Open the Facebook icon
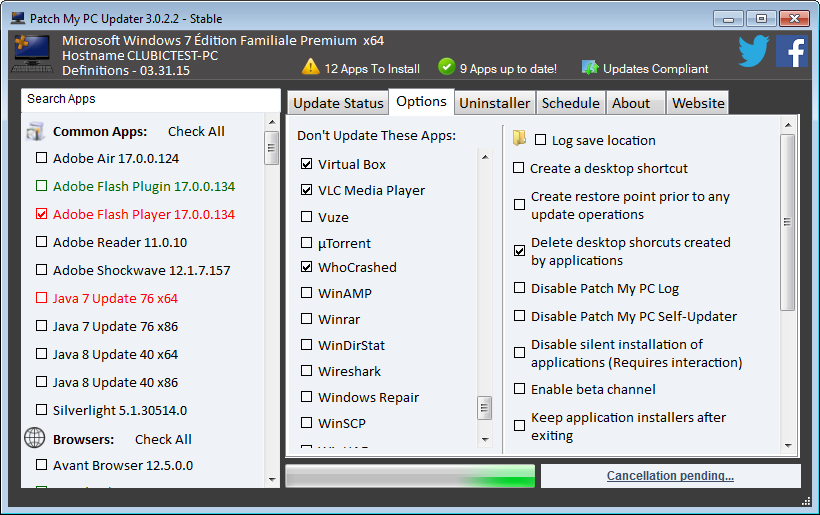The image size is (820, 515). [x=792, y=51]
